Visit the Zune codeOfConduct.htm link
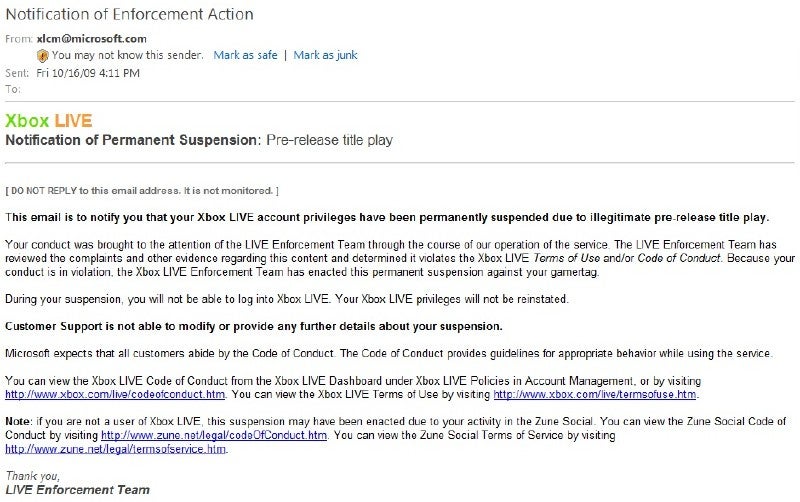The image size is (800, 502). (214, 435)
